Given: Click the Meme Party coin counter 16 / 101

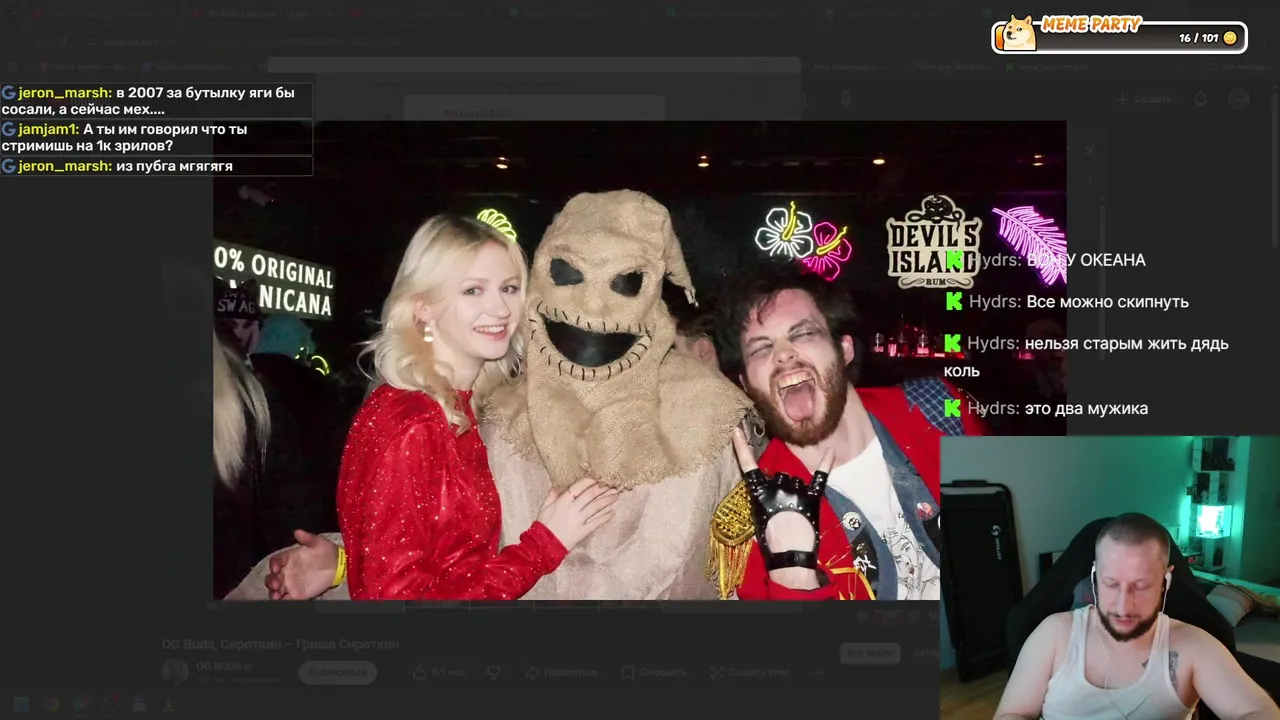Looking at the screenshot, I should click(1207, 38).
